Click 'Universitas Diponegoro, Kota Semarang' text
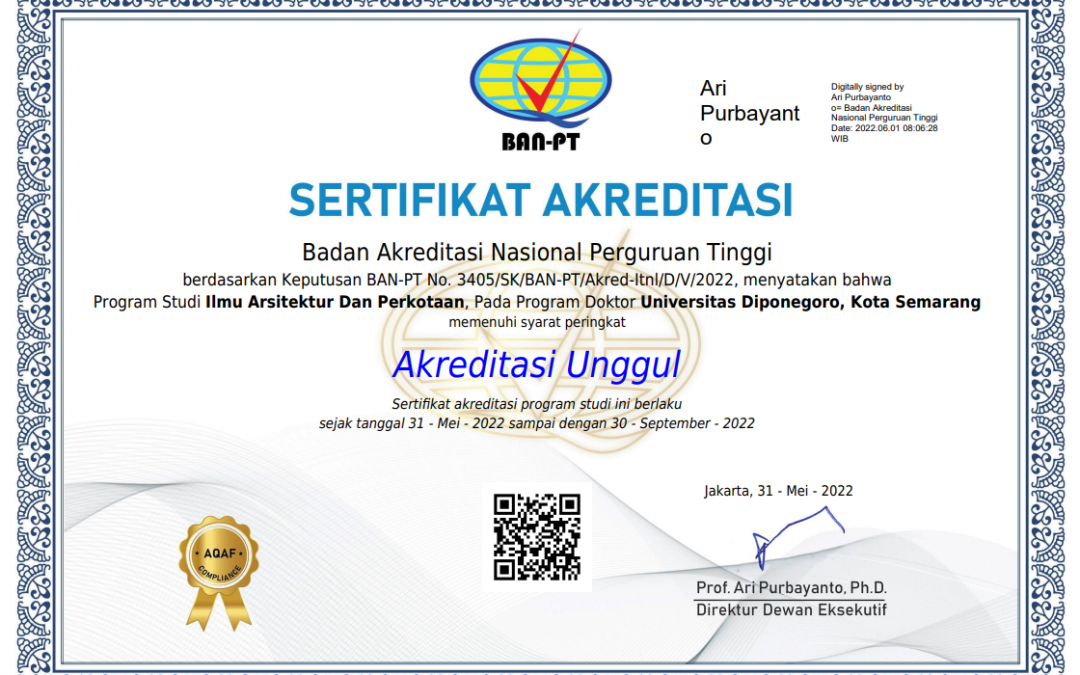 [x=810, y=302]
